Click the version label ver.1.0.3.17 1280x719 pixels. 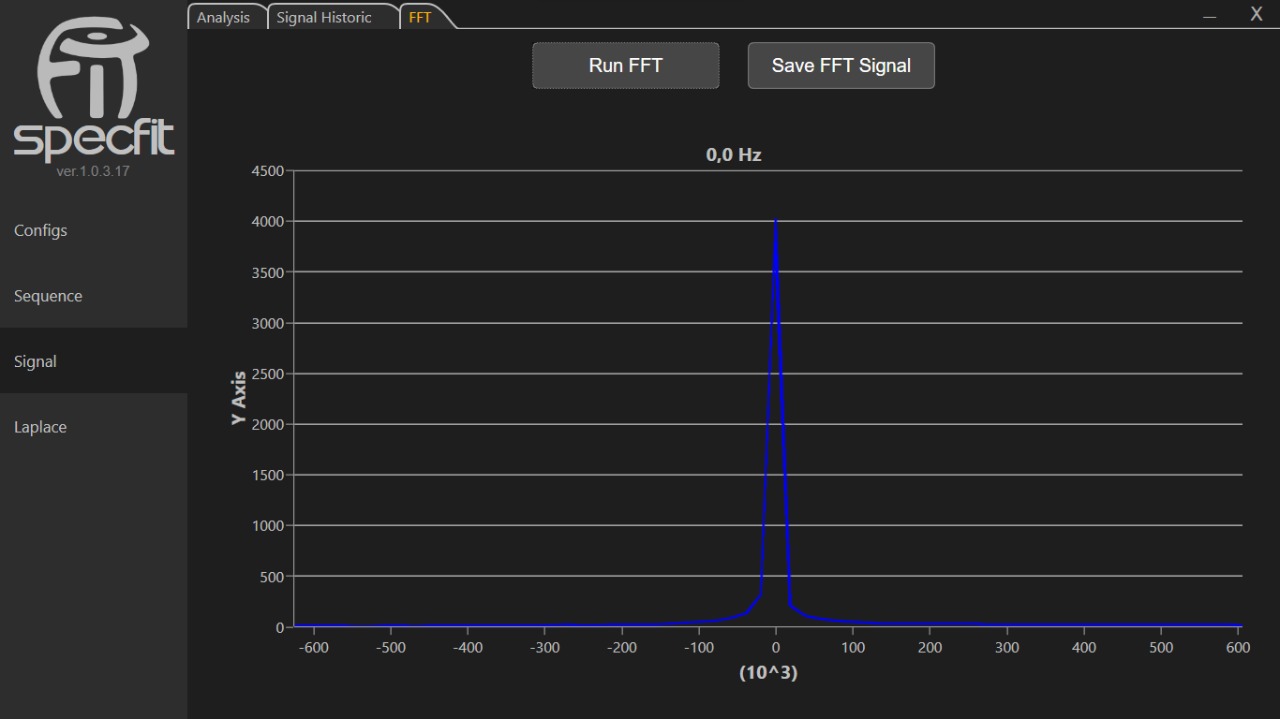point(93,171)
